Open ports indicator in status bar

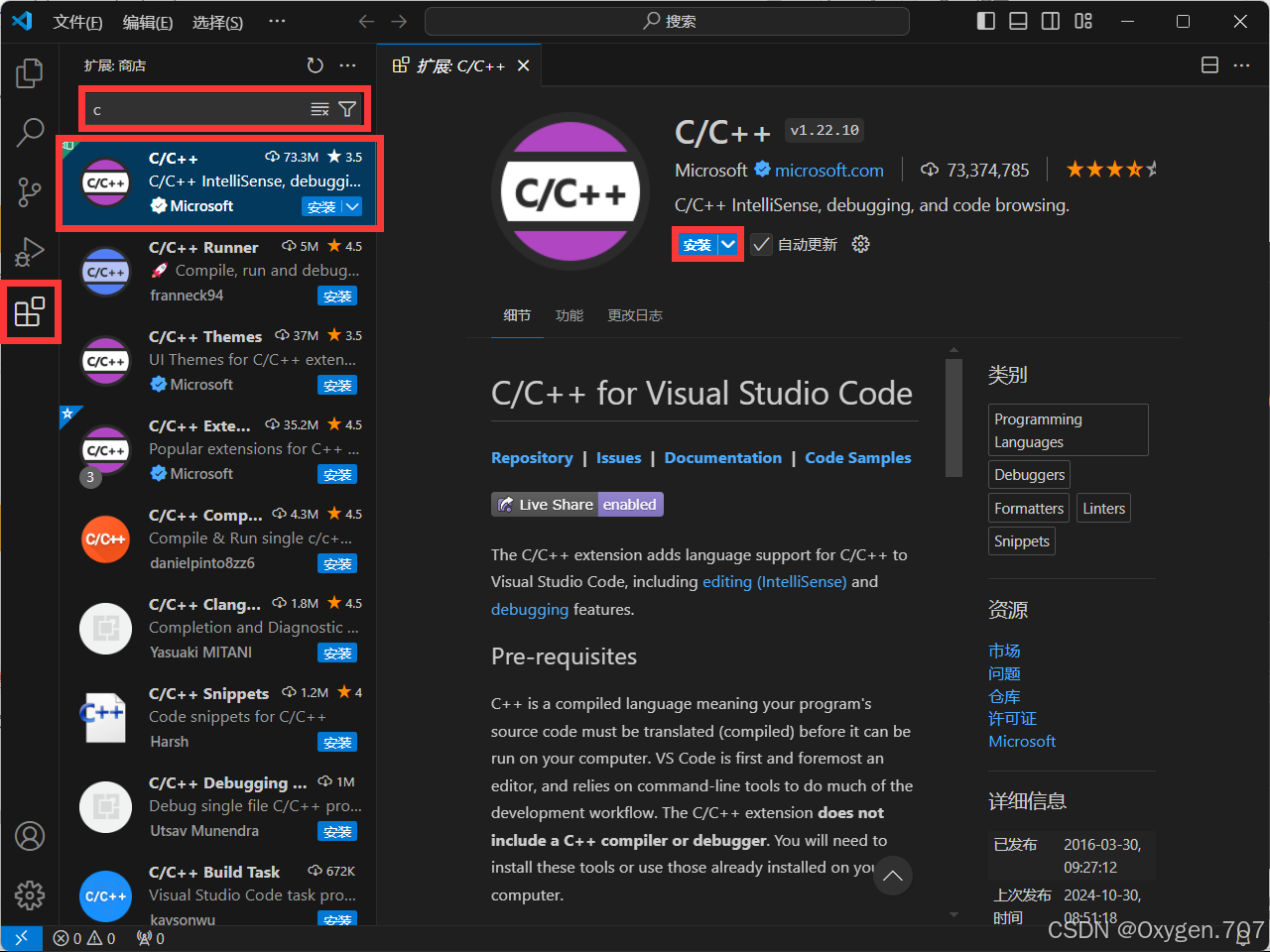pyautogui.click(x=151, y=938)
